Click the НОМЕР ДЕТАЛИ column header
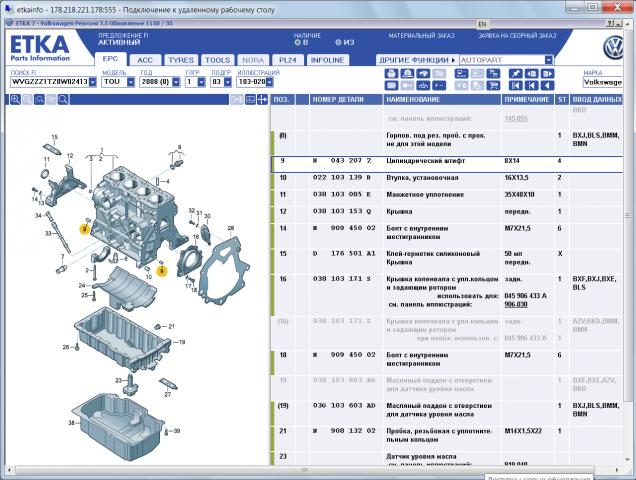This screenshot has height=480, width=636. pos(346,99)
